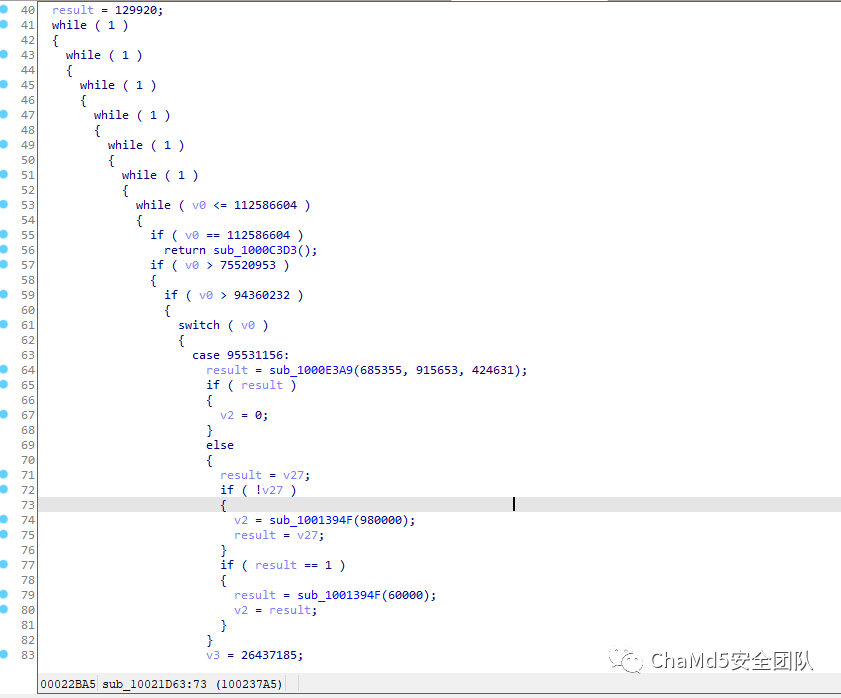
Task: Select the value 75520953
Action: pos(248,266)
